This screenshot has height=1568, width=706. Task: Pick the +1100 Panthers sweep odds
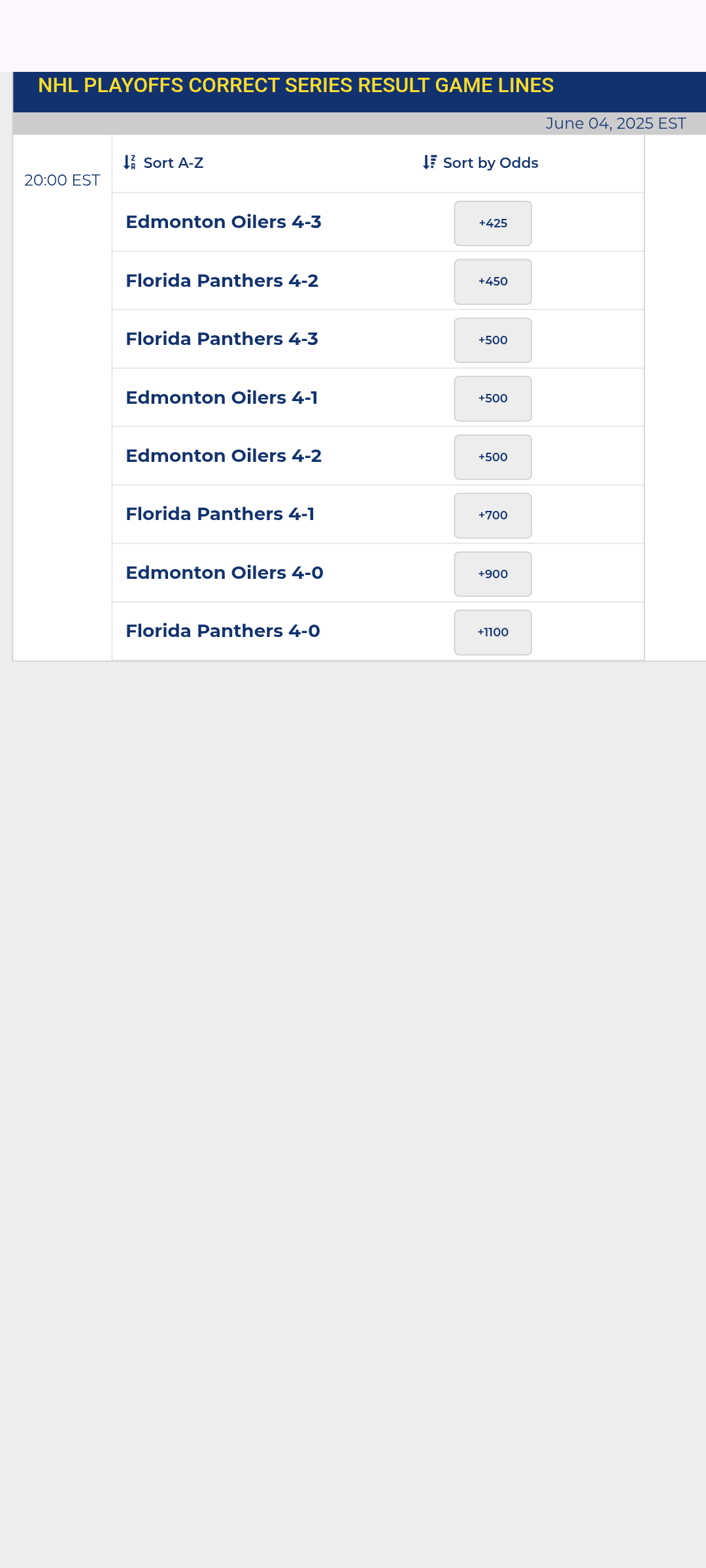(x=493, y=632)
